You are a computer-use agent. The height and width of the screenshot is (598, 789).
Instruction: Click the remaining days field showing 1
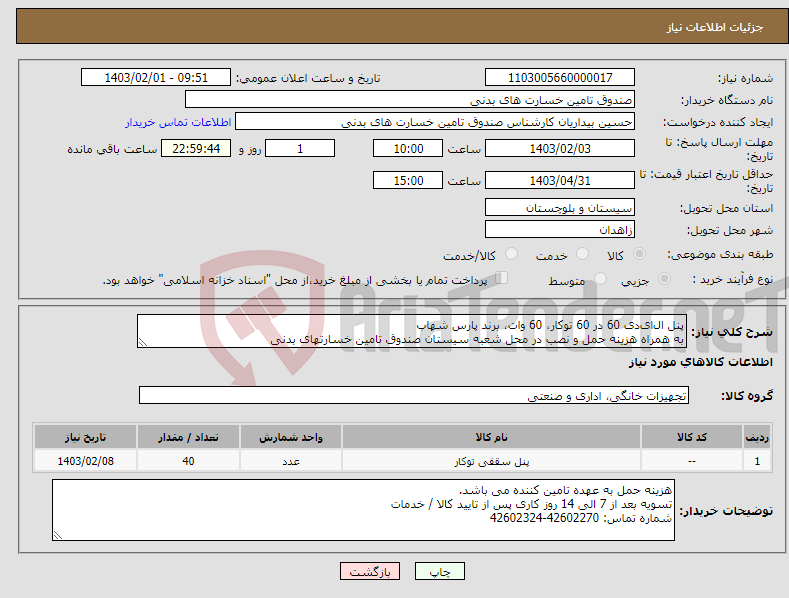click(300, 148)
